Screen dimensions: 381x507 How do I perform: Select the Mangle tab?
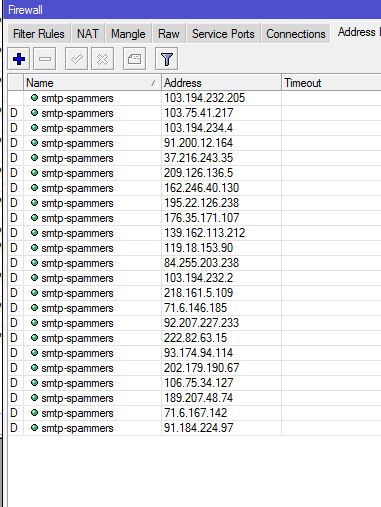tap(128, 34)
